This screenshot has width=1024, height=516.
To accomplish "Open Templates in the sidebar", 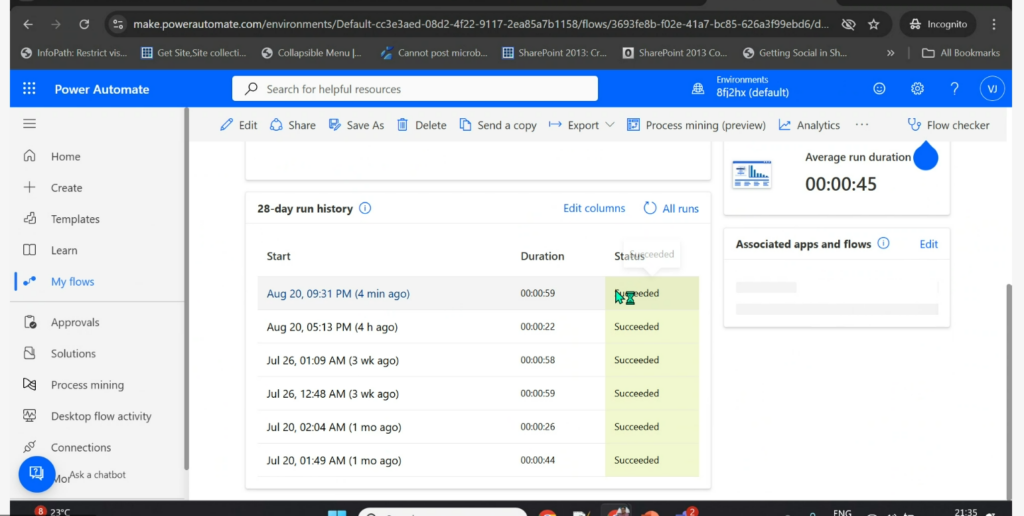I will click(x=75, y=219).
